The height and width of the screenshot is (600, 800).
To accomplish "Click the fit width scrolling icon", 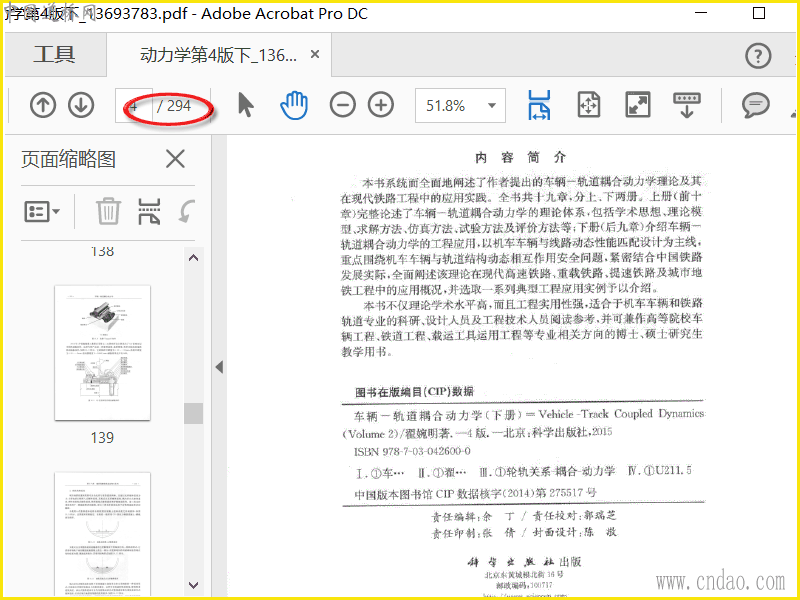I will (x=539, y=105).
